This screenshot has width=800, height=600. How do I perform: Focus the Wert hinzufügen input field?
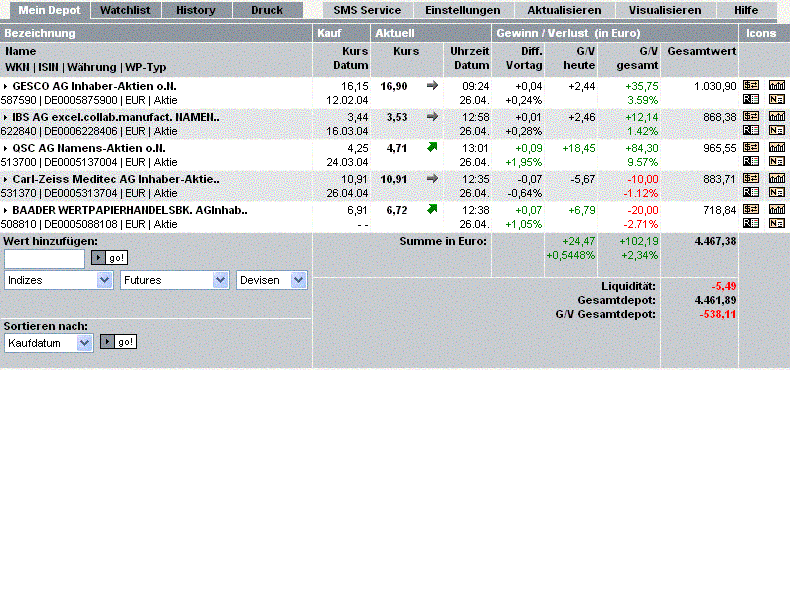coord(44,259)
